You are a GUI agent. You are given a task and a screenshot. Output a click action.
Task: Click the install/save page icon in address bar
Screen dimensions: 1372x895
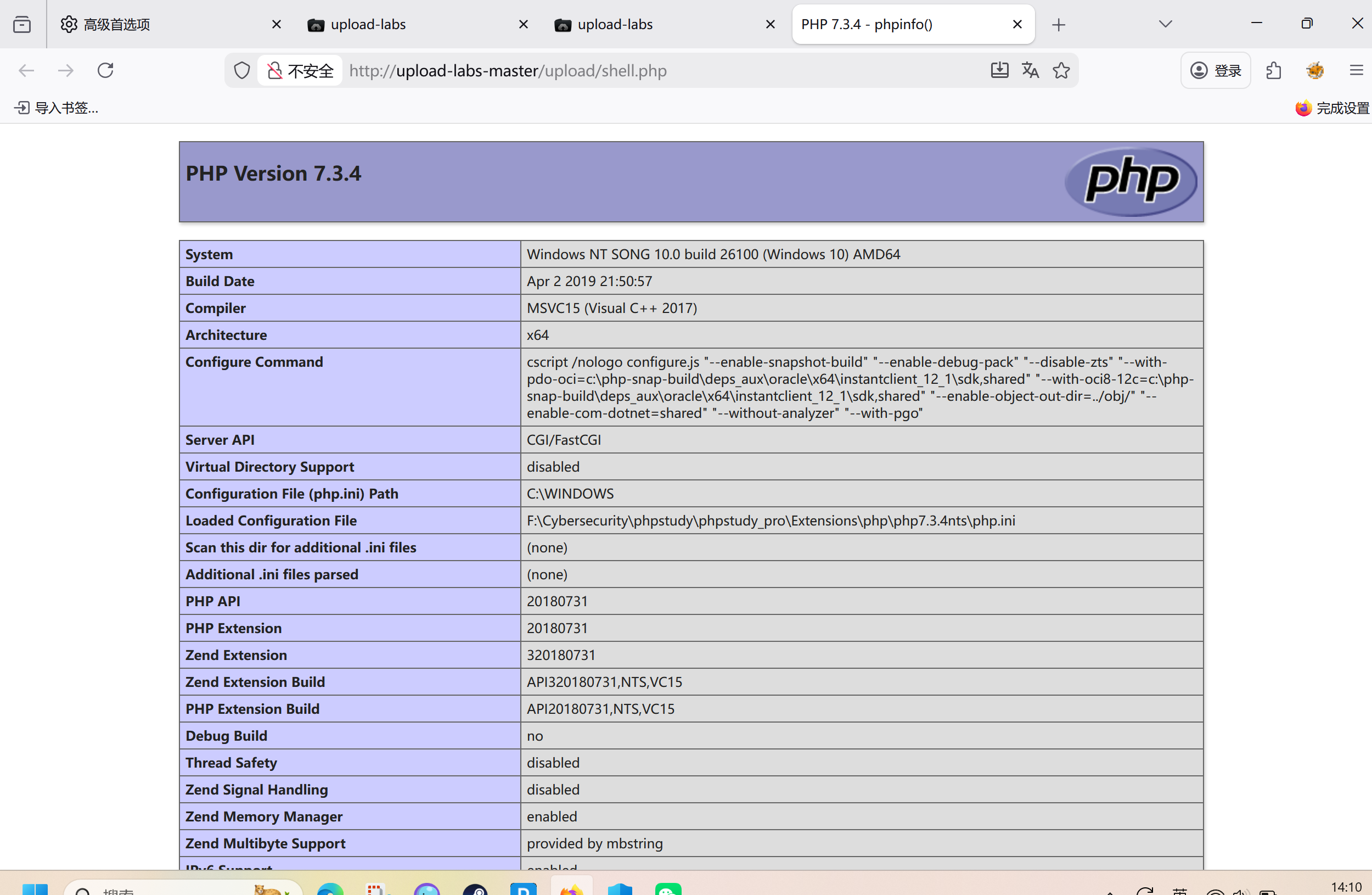[x=999, y=70]
